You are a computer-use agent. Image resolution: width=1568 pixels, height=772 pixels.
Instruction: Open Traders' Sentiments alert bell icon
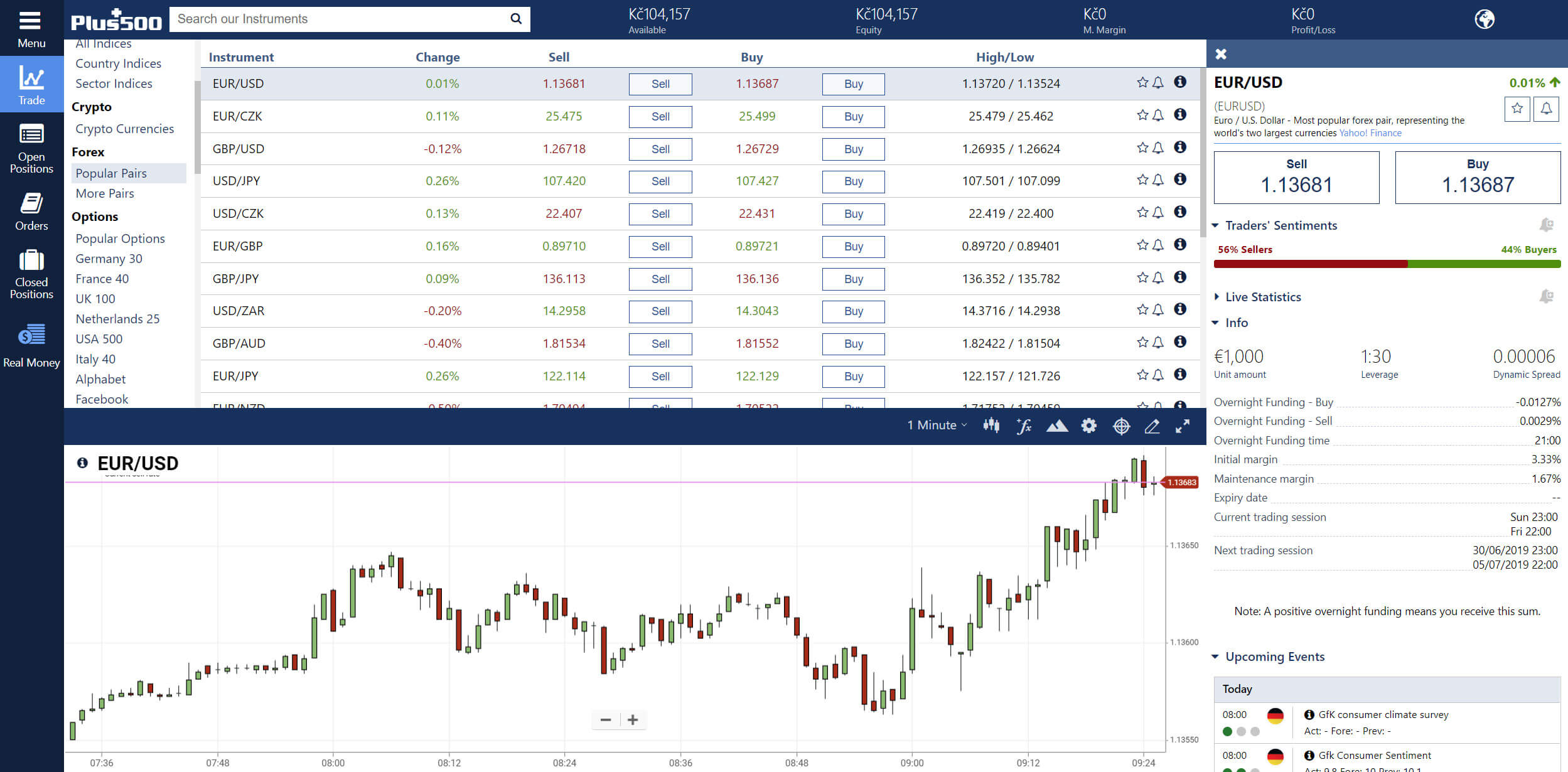pos(1546,225)
